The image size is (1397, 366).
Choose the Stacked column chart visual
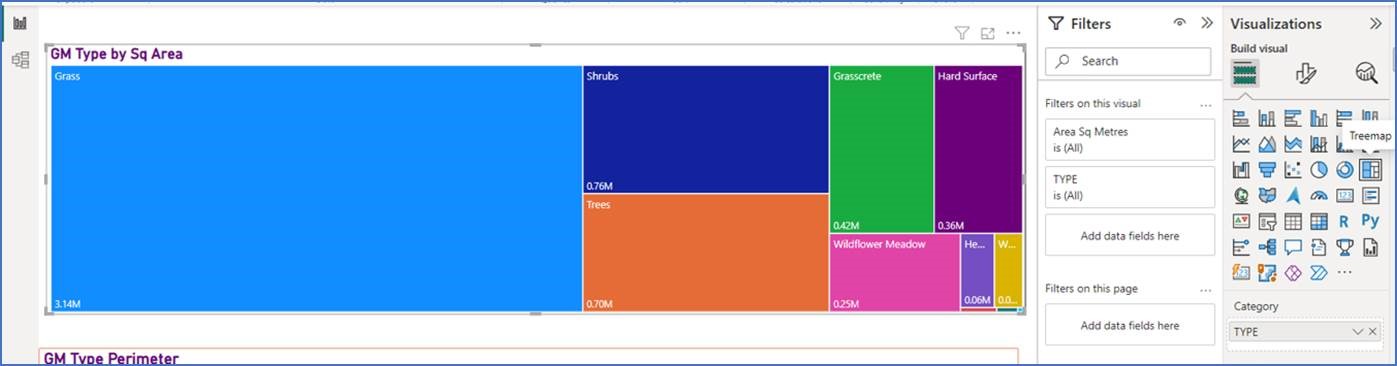pyautogui.click(x=1267, y=118)
